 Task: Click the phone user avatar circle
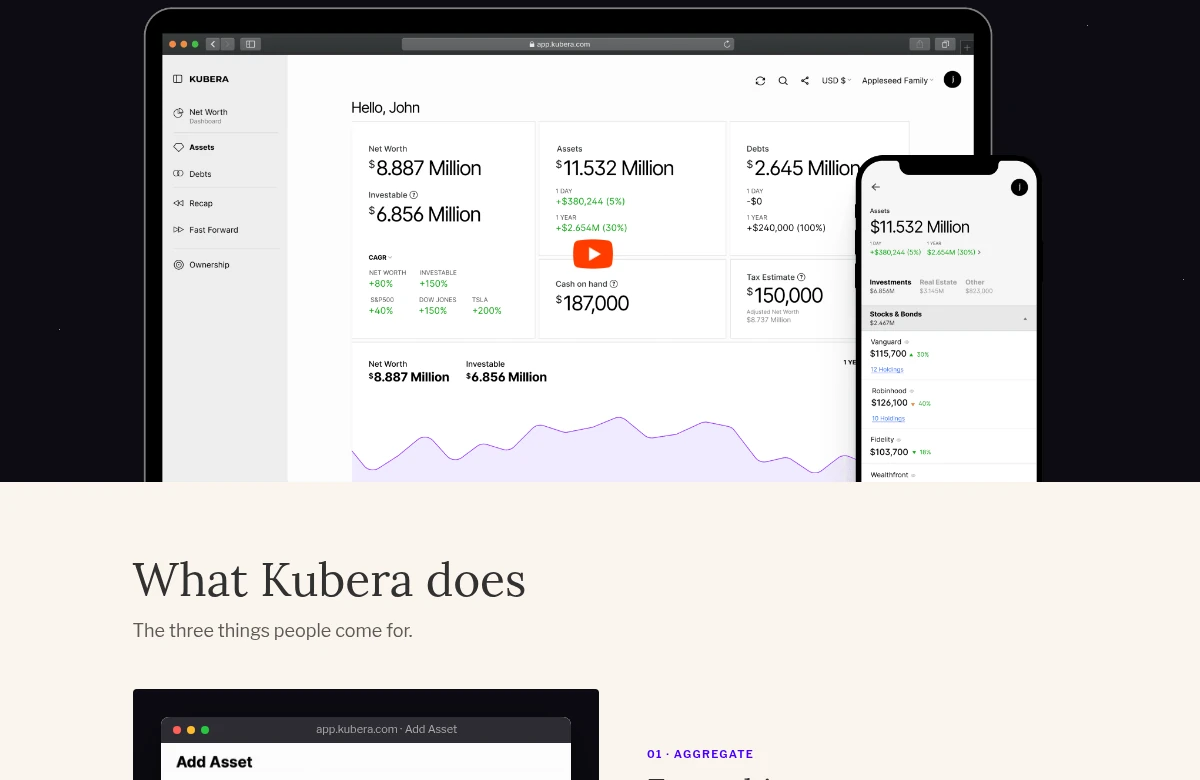pyautogui.click(x=1019, y=187)
